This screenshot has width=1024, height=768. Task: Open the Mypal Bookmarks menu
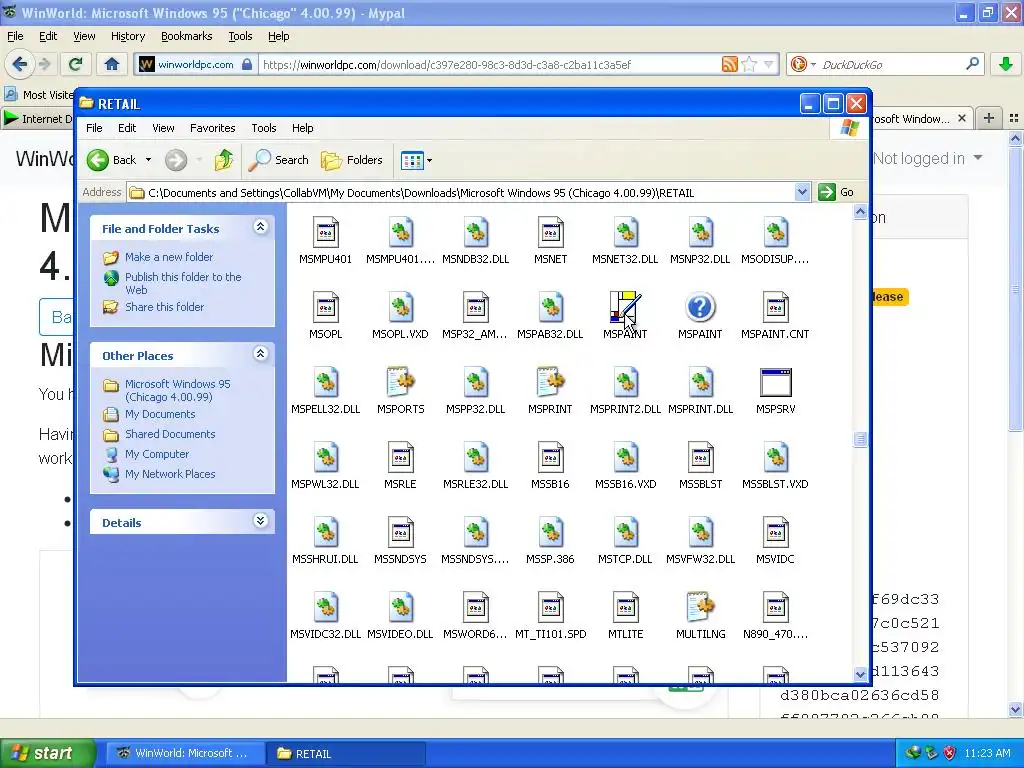pyautogui.click(x=187, y=36)
